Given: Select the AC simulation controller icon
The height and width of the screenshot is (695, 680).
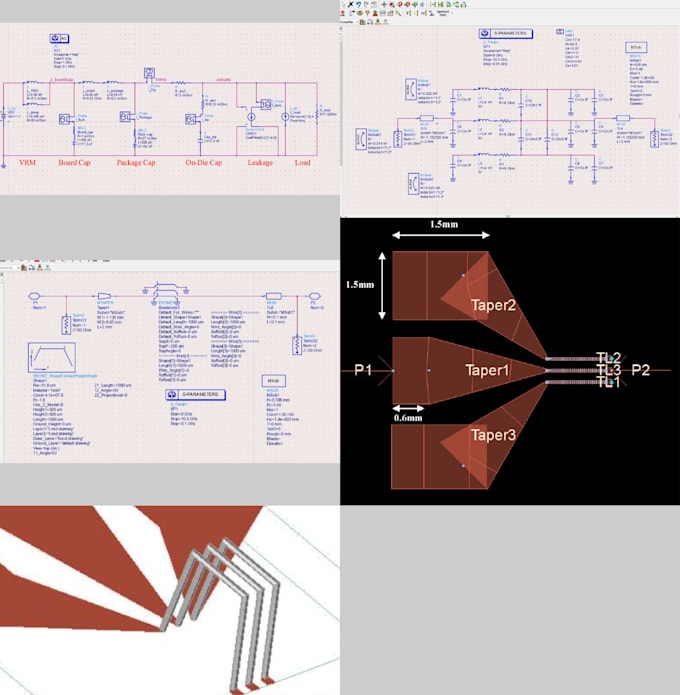Looking at the screenshot, I should [x=59, y=39].
